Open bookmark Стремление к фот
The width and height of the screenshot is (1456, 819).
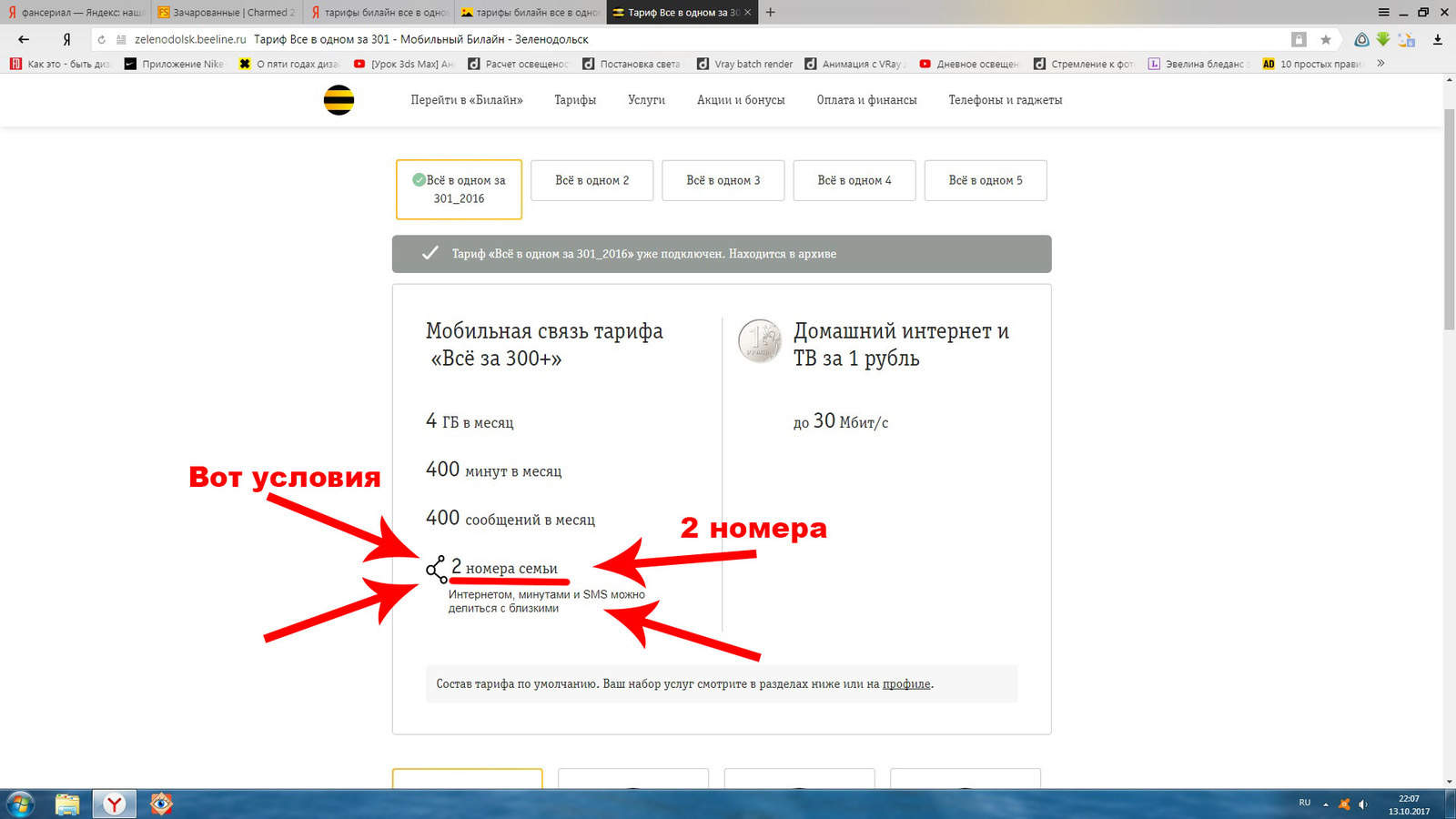click(1085, 64)
